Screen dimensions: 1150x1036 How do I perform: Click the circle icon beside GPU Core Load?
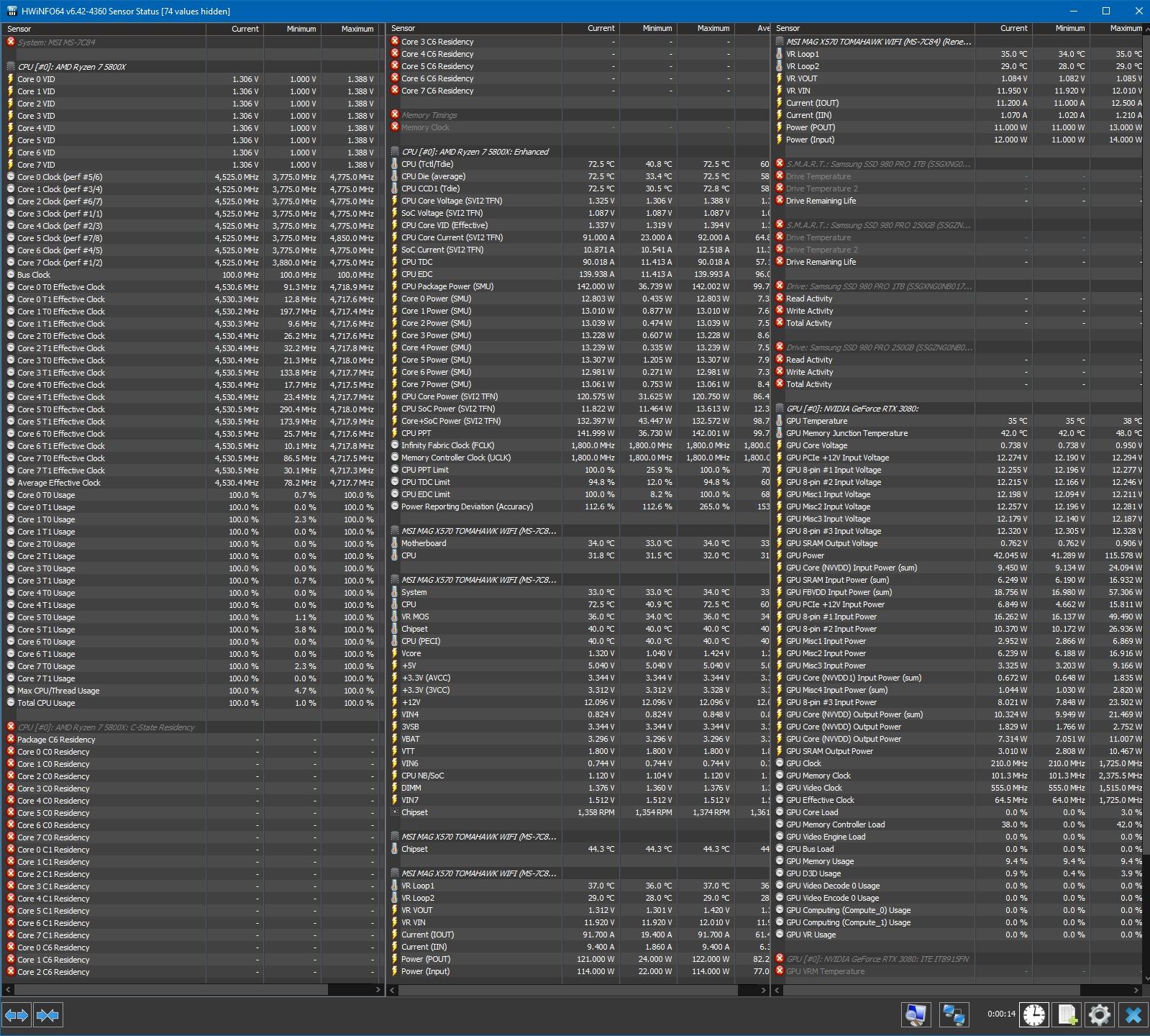[x=780, y=812]
